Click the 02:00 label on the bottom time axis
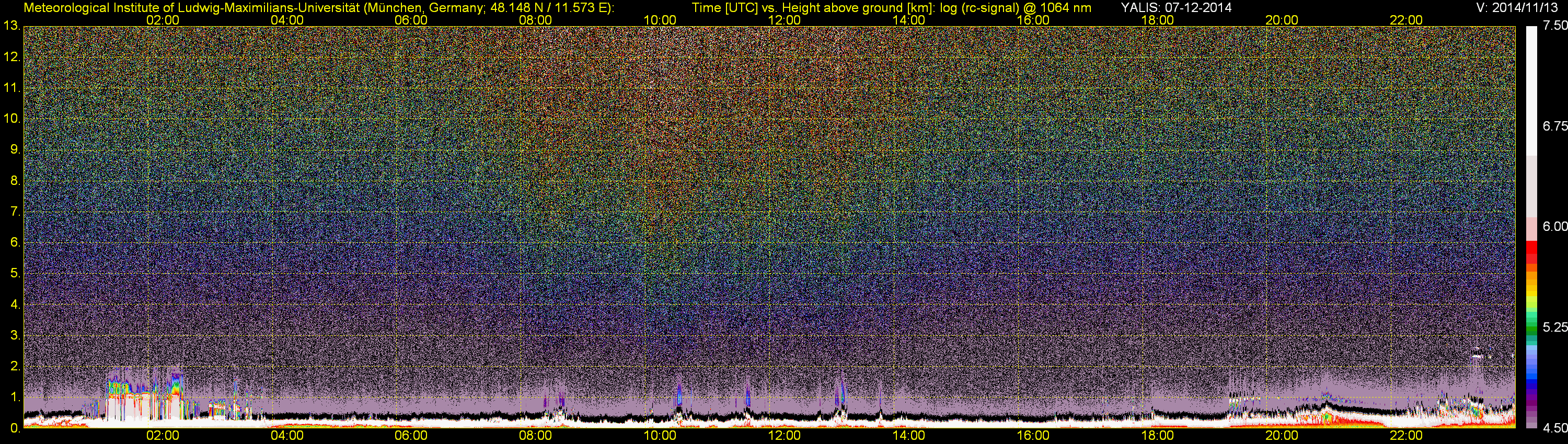The image size is (1568, 444). tap(163, 436)
